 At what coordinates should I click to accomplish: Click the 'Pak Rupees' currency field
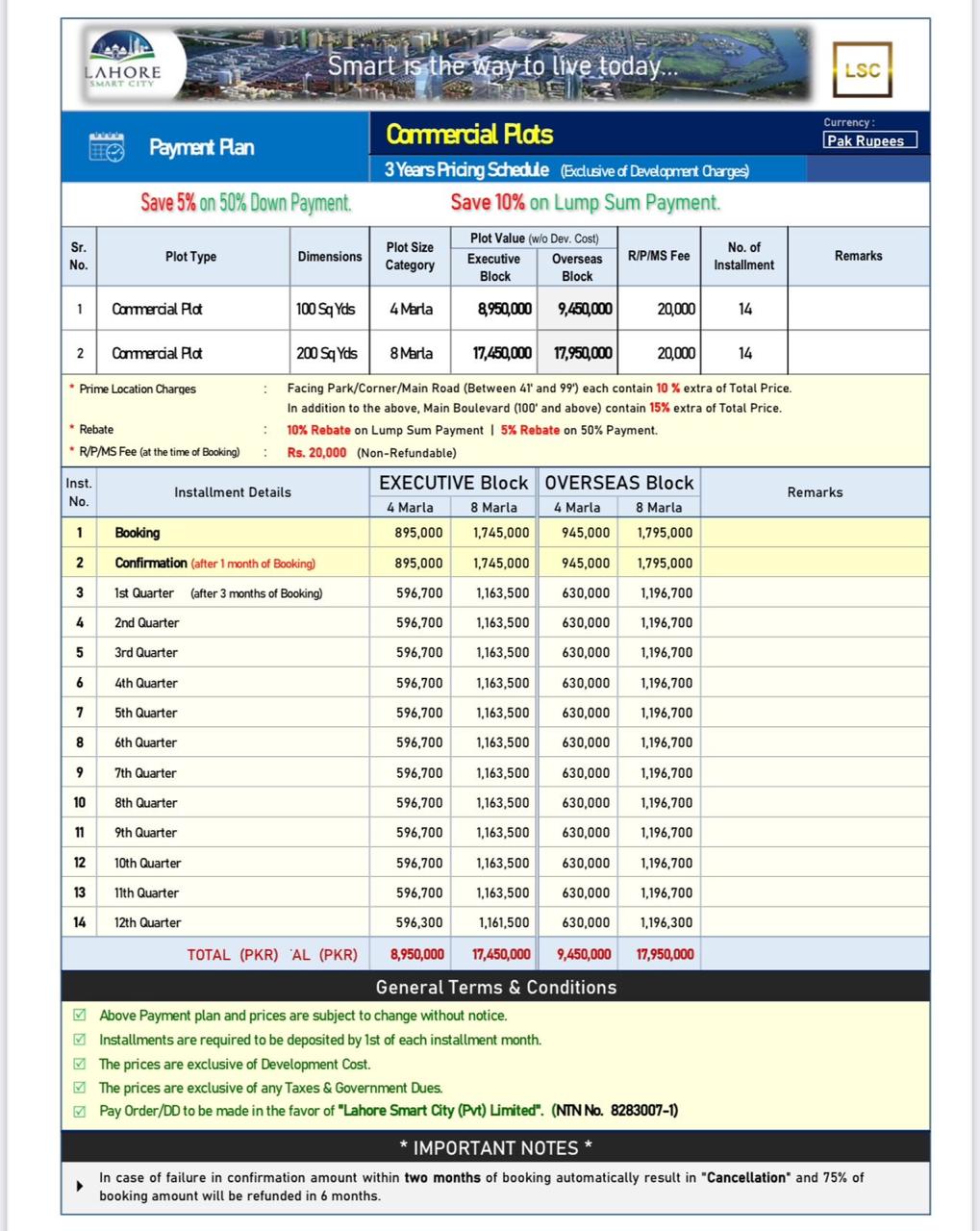pos(869,140)
